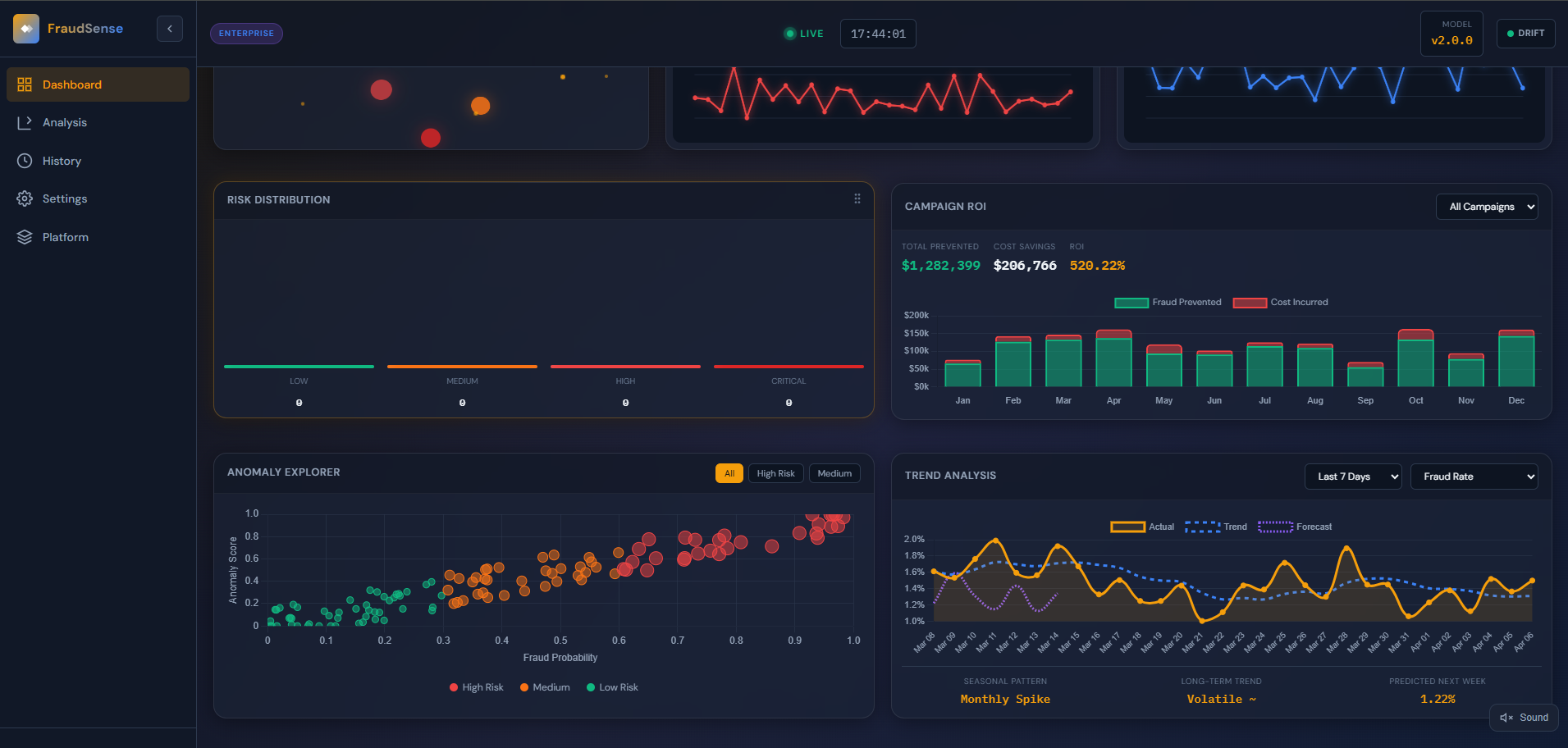Click the Platform layers icon
This screenshot has width=1568, height=748.
tap(25, 237)
